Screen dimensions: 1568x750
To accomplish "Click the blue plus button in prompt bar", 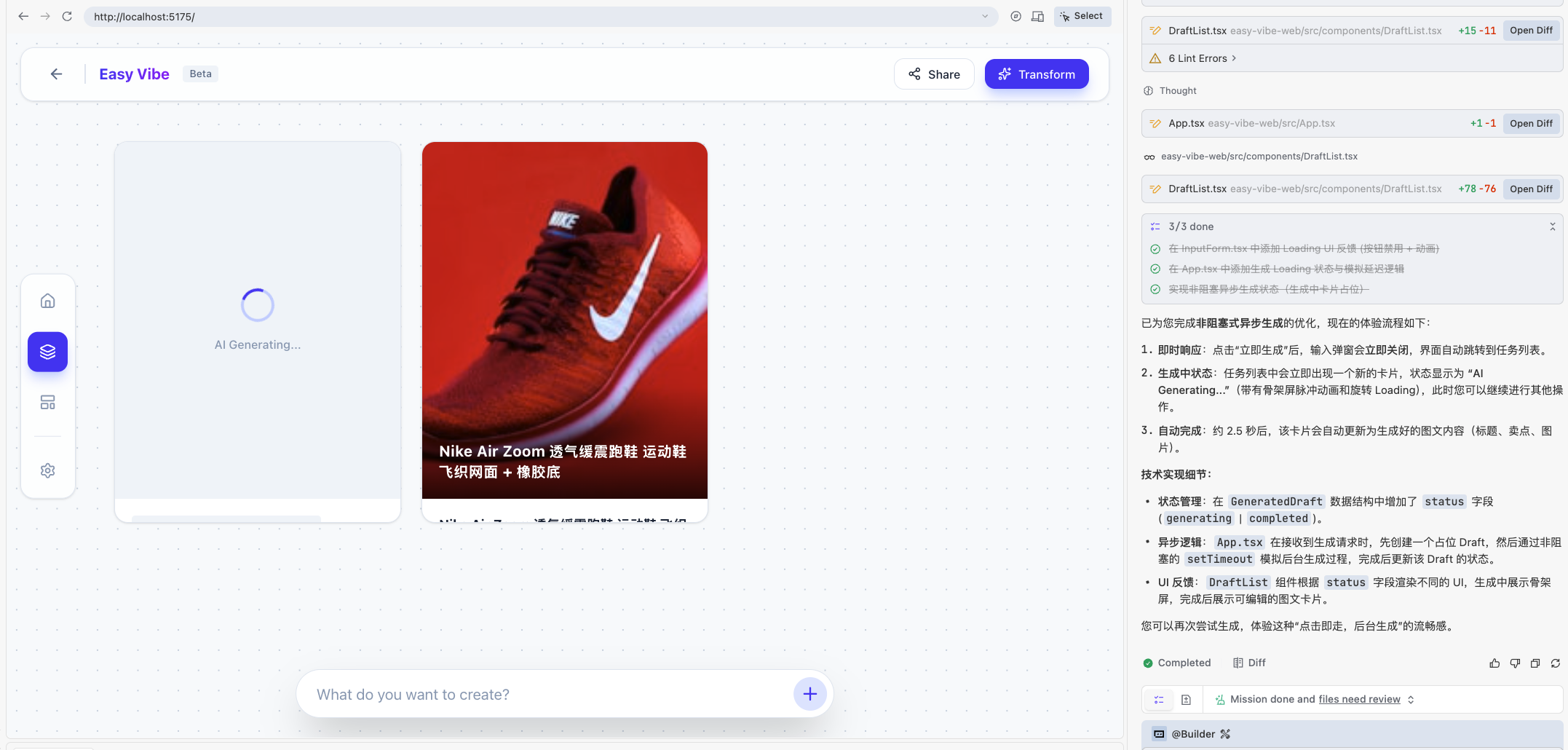I will click(x=809, y=694).
